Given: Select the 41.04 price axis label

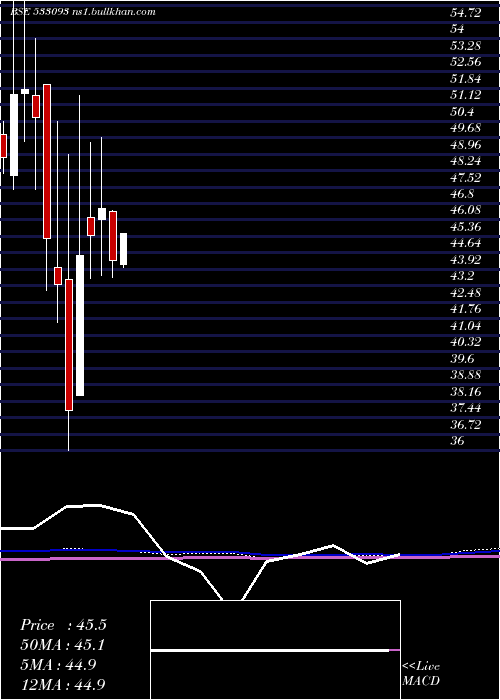Looking at the screenshot, I should coord(466,326).
